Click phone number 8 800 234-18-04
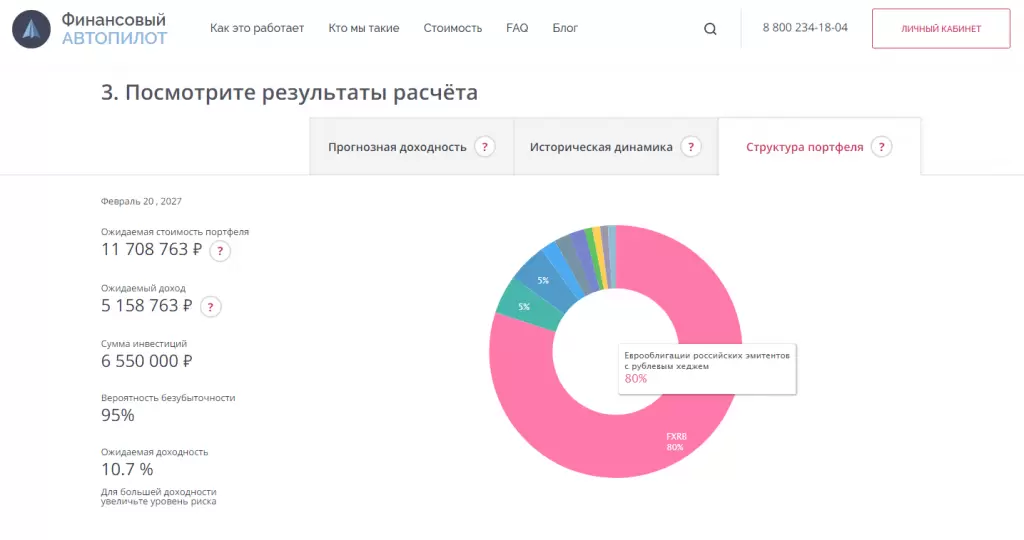 [805, 28]
